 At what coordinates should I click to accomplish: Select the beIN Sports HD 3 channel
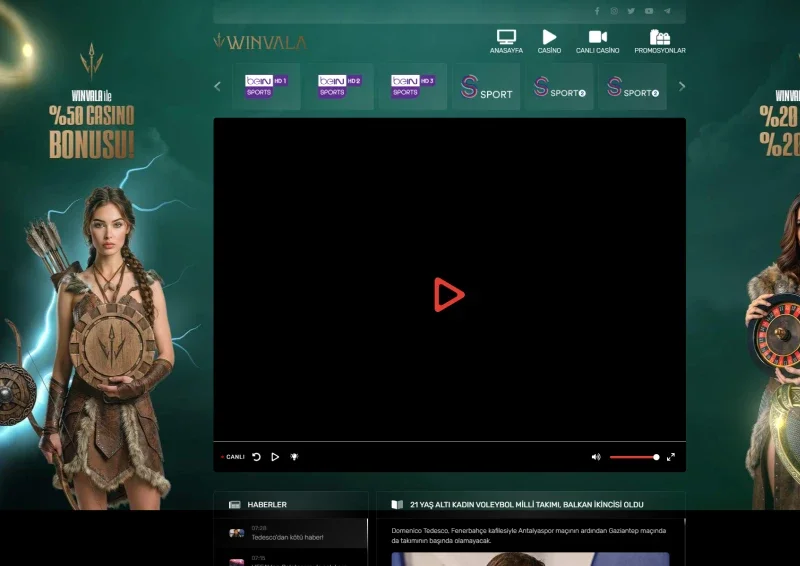click(x=412, y=86)
